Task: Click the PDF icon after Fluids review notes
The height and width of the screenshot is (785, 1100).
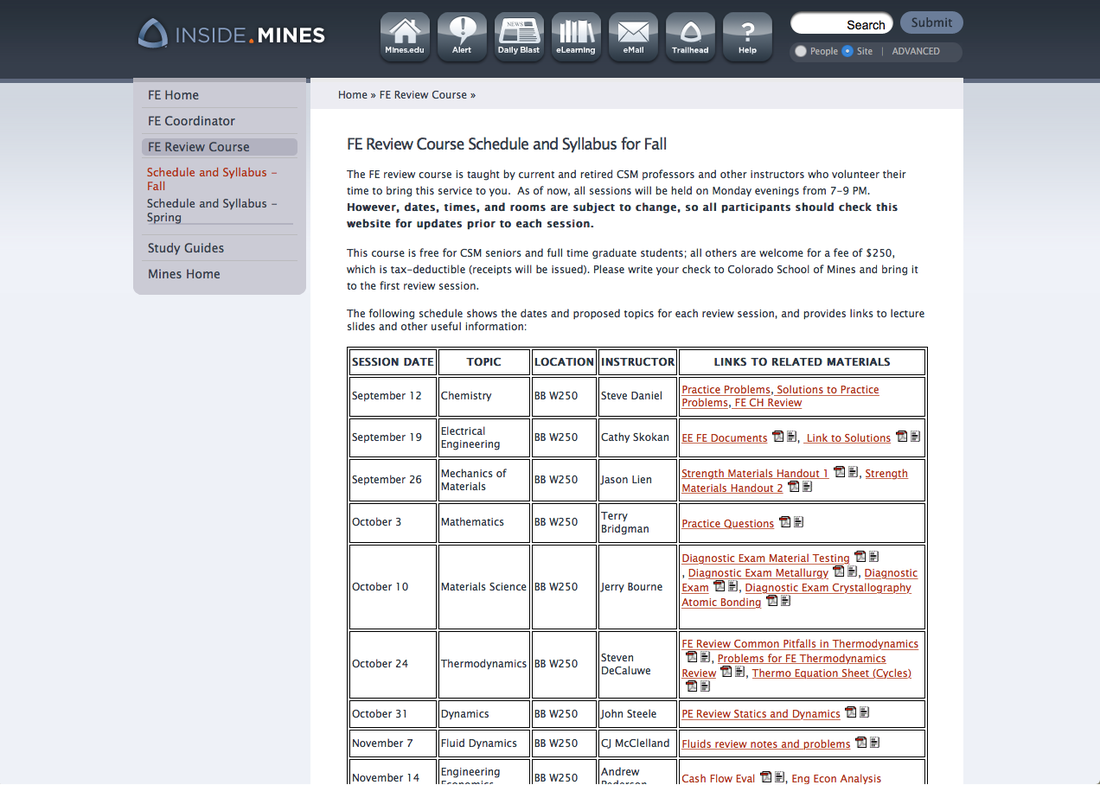Action: tap(860, 742)
